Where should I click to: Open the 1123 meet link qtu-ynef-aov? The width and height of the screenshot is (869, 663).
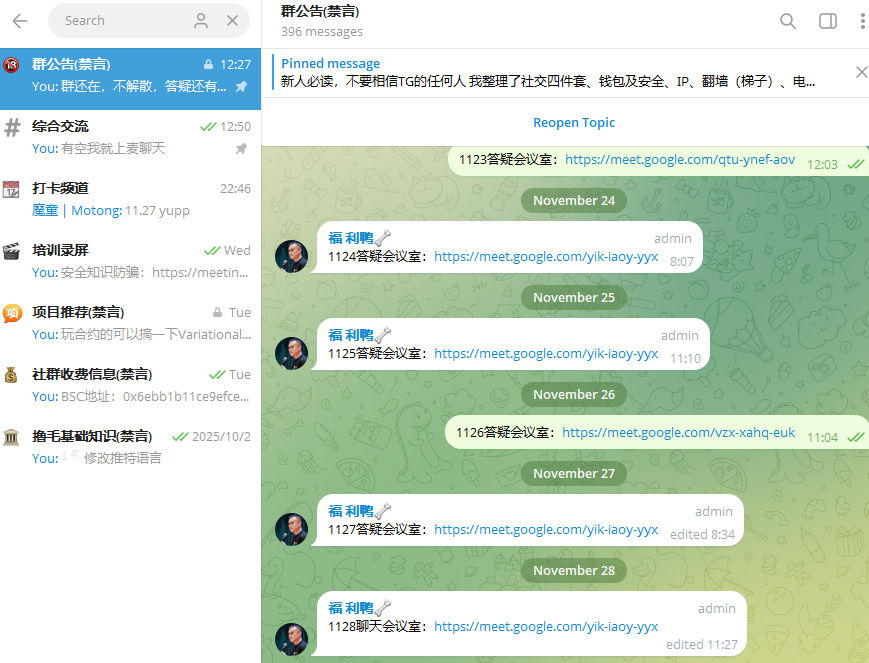point(680,160)
